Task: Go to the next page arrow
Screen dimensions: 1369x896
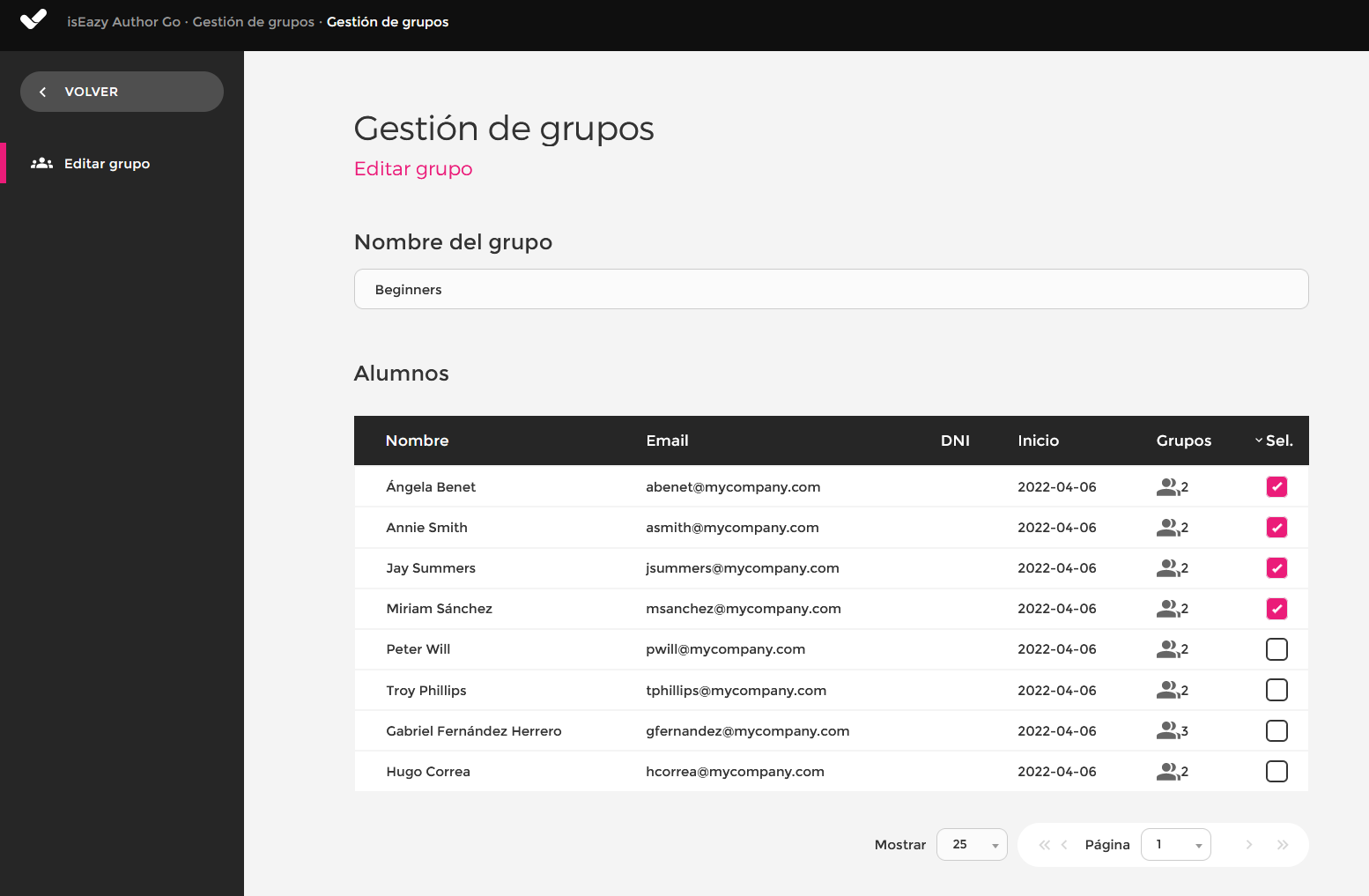Action: tap(1248, 845)
